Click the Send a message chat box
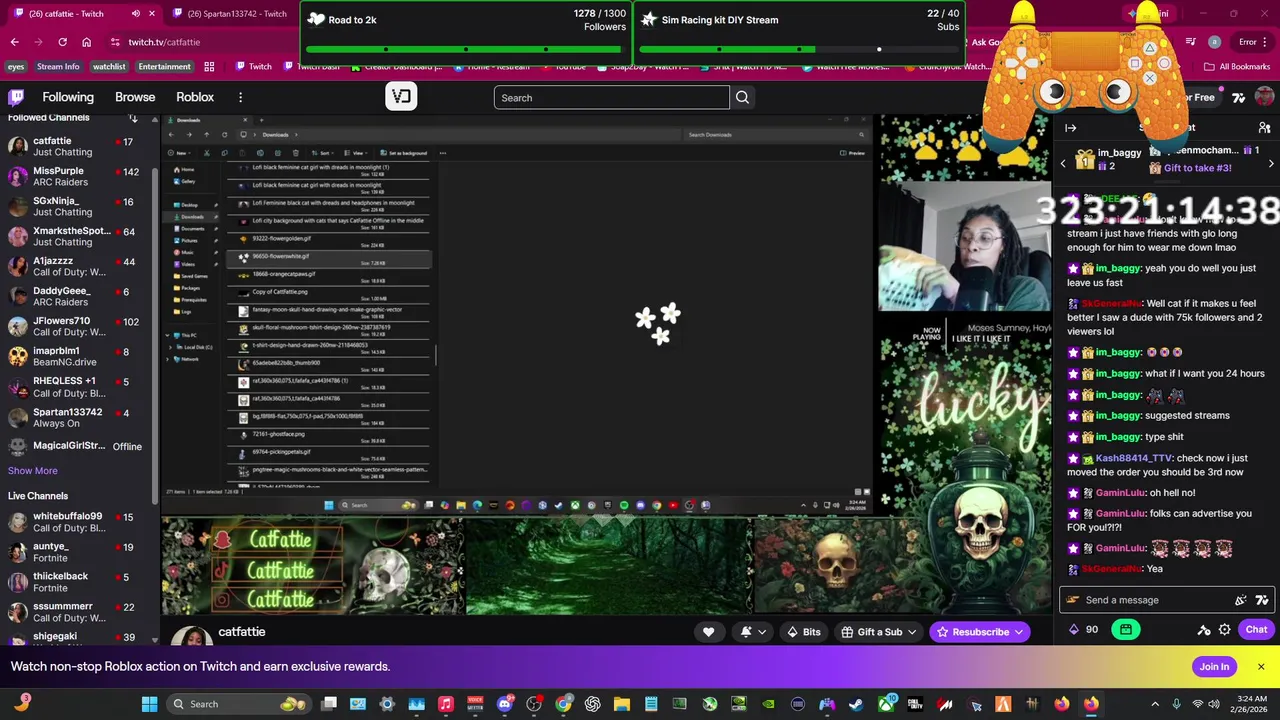This screenshot has width=1280, height=720. tap(1166, 600)
